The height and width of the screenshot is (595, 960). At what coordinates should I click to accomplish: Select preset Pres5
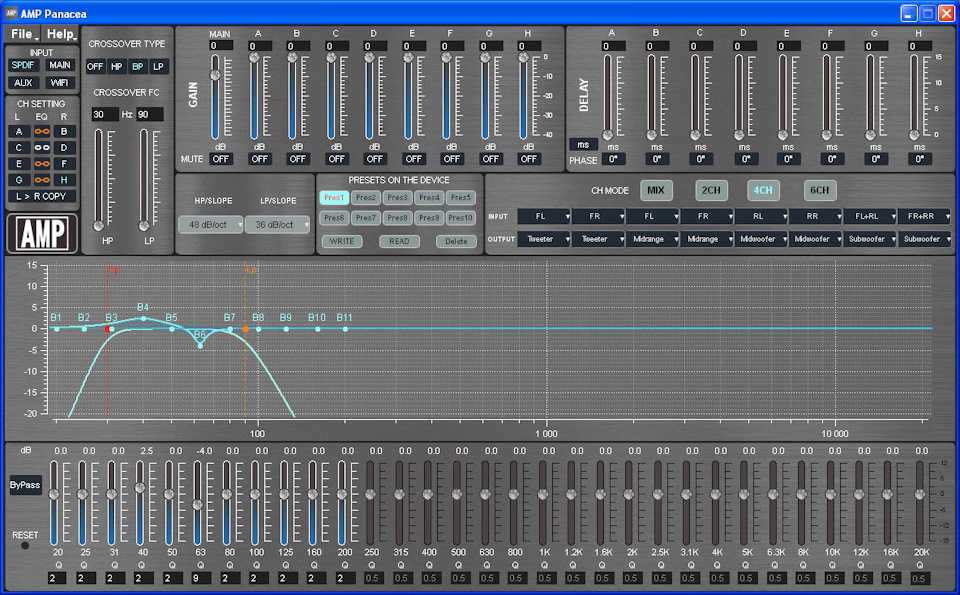point(460,198)
